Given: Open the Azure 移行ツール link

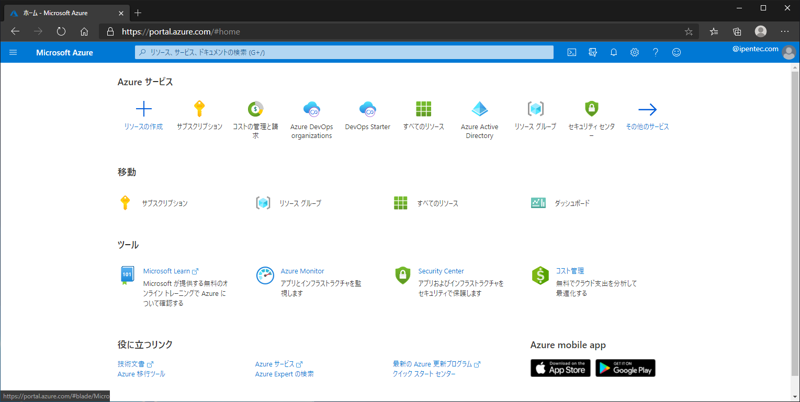Looking at the screenshot, I should [141, 374].
